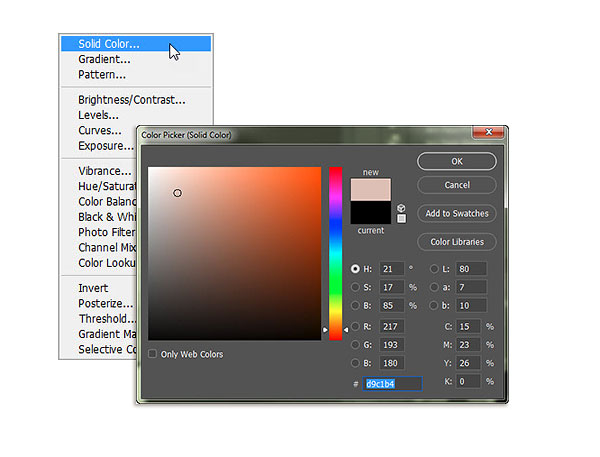Confirm color with the OK button

[x=457, y=162]
